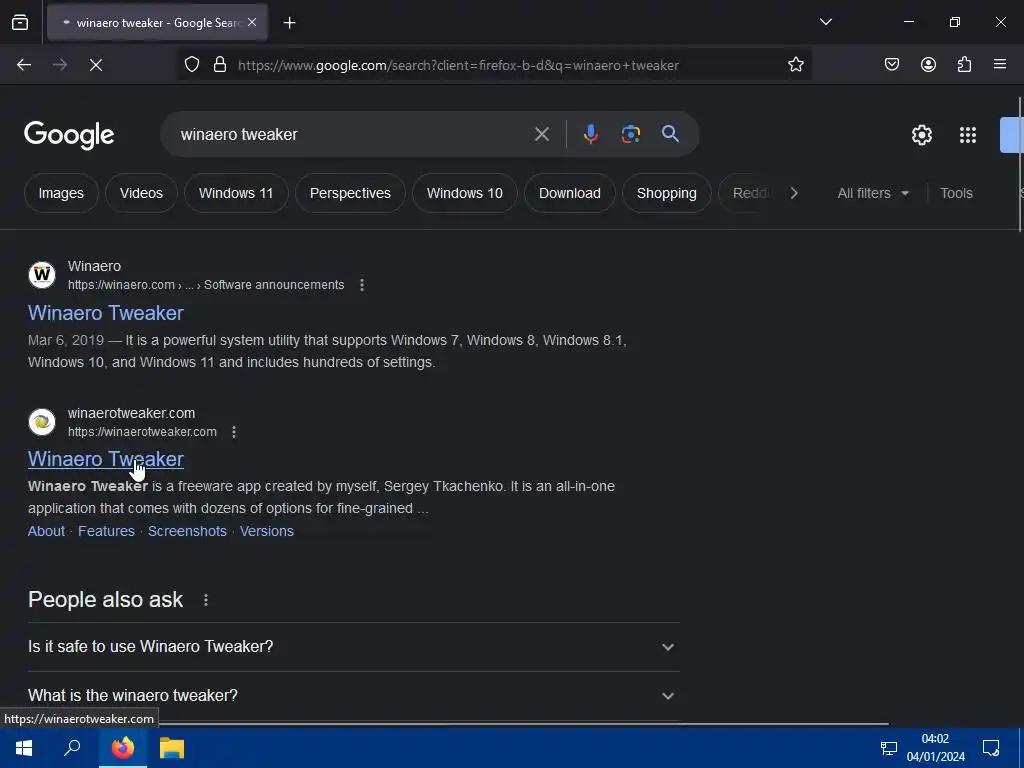Open Windows taskbar search

point(72,748)
